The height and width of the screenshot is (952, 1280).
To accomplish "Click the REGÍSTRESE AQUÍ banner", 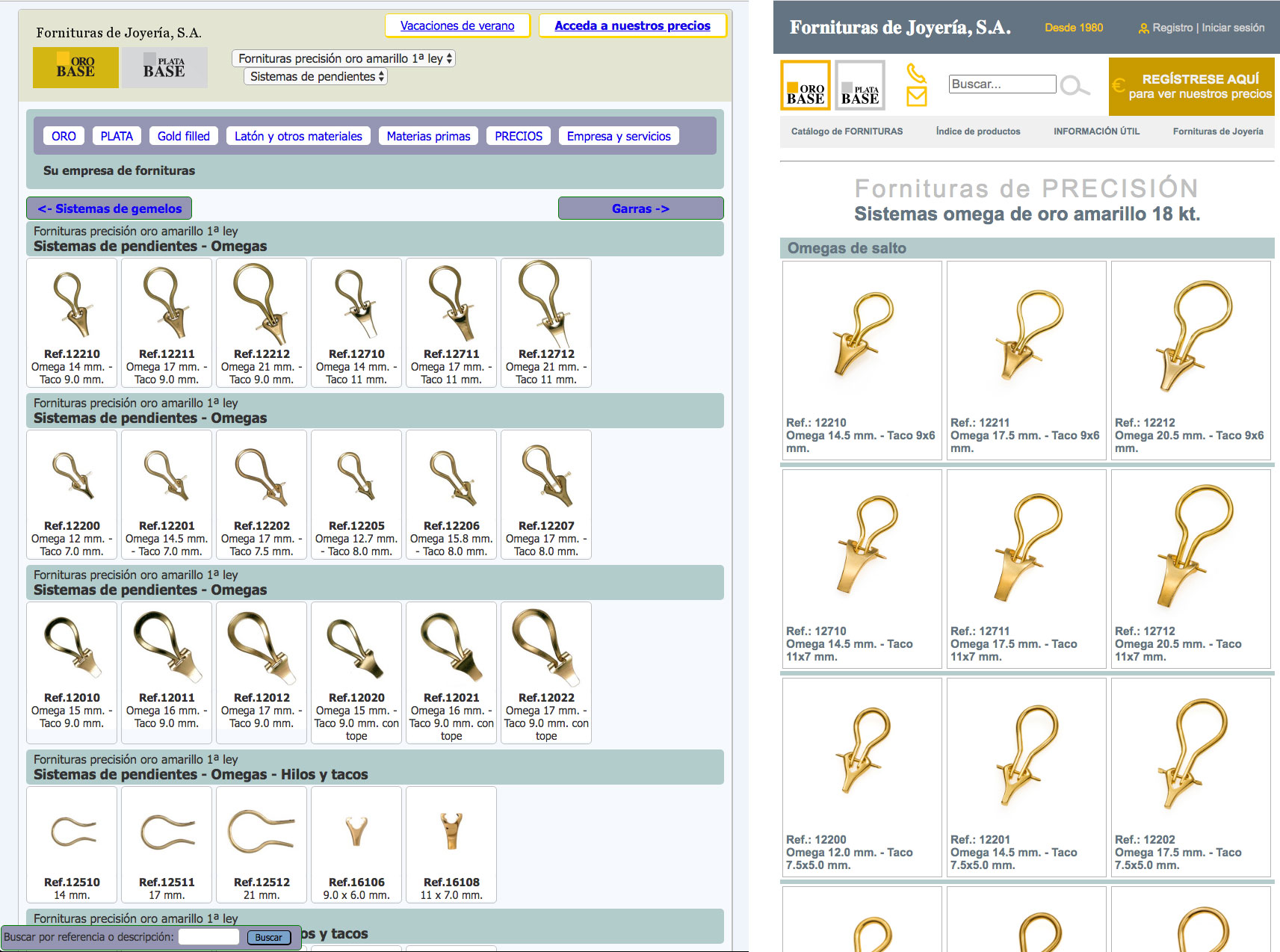I will click(1192, 86).
